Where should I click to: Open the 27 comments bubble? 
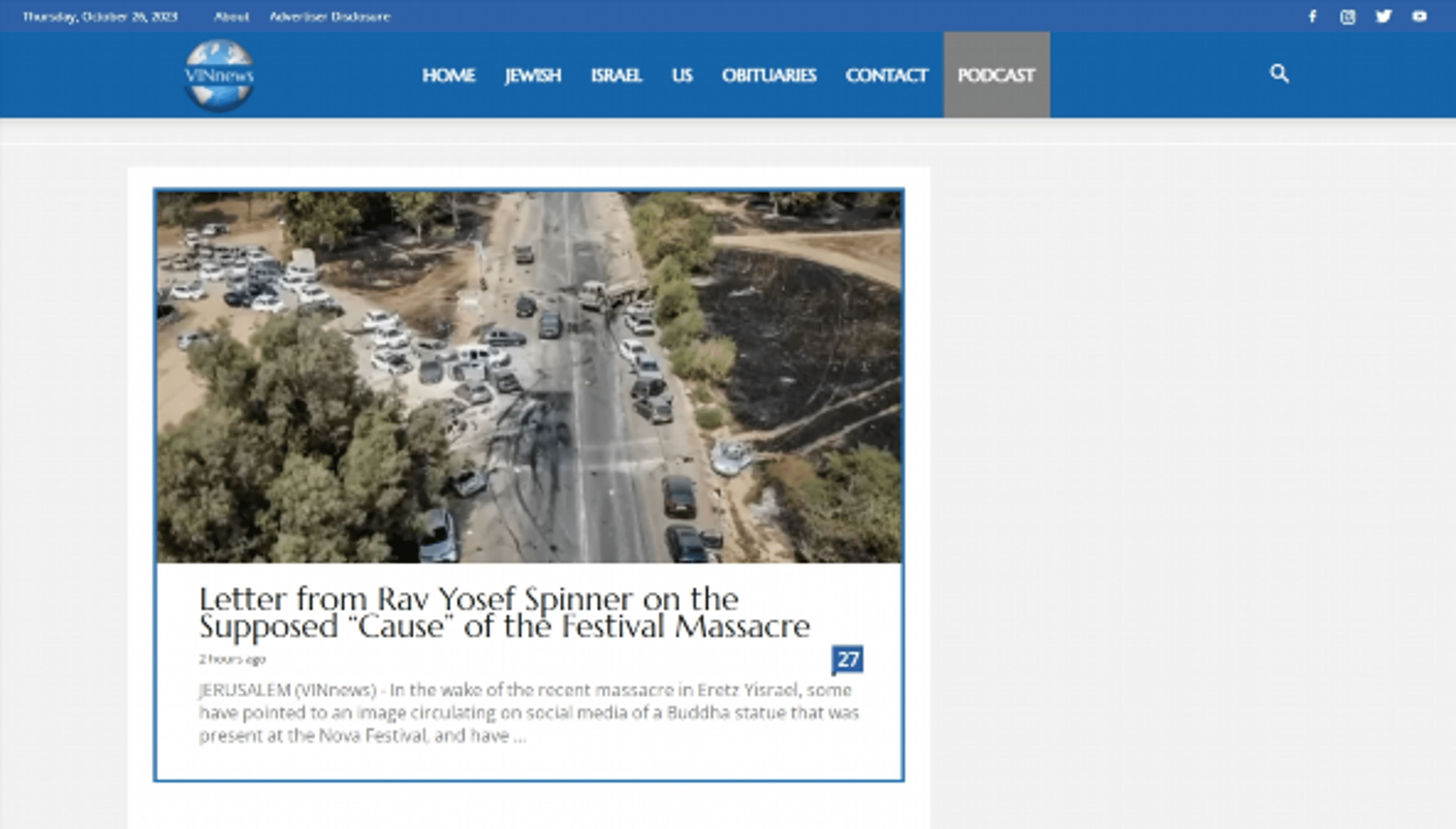tap(847, 659)
